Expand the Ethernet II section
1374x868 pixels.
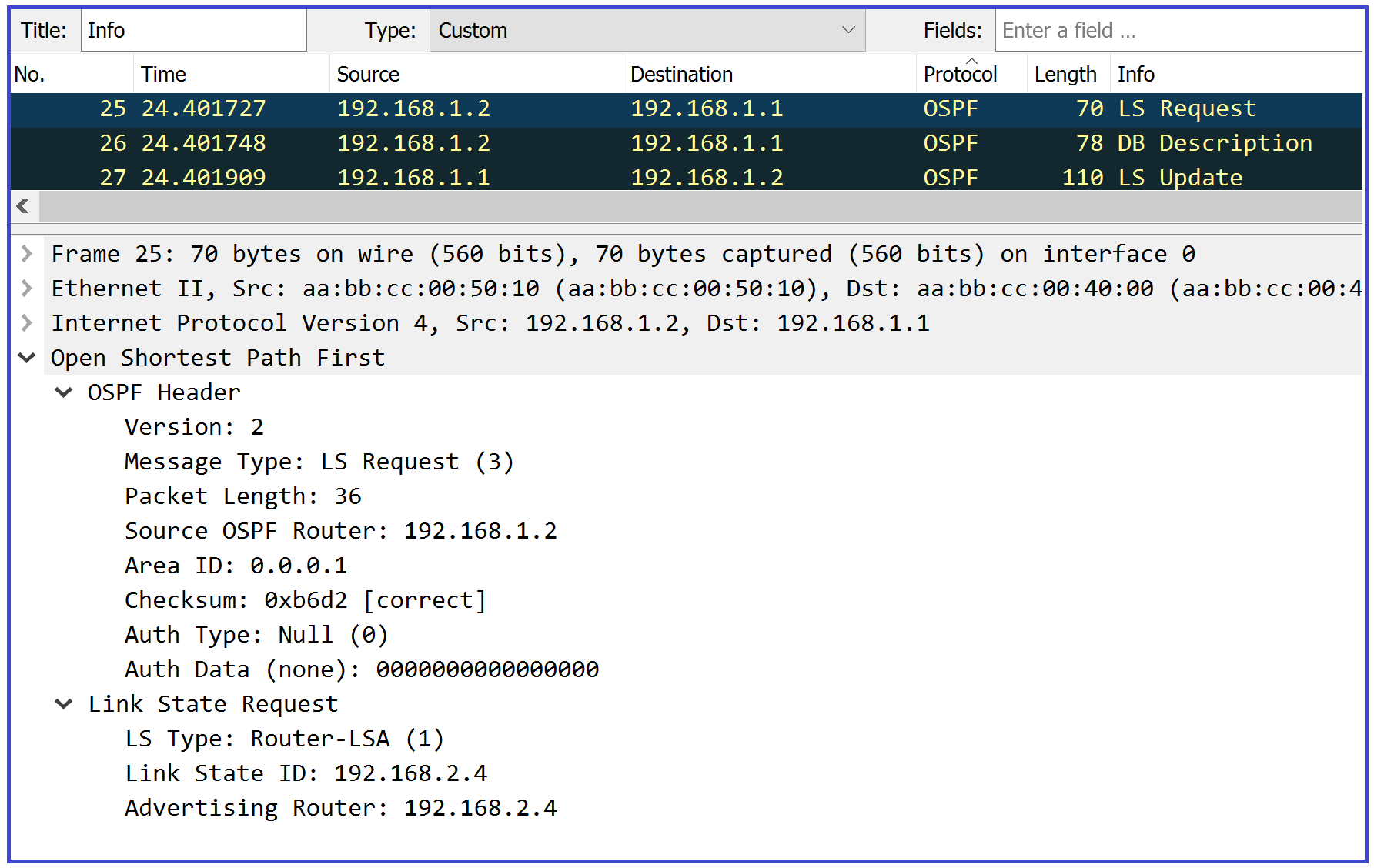coord(27,288)
